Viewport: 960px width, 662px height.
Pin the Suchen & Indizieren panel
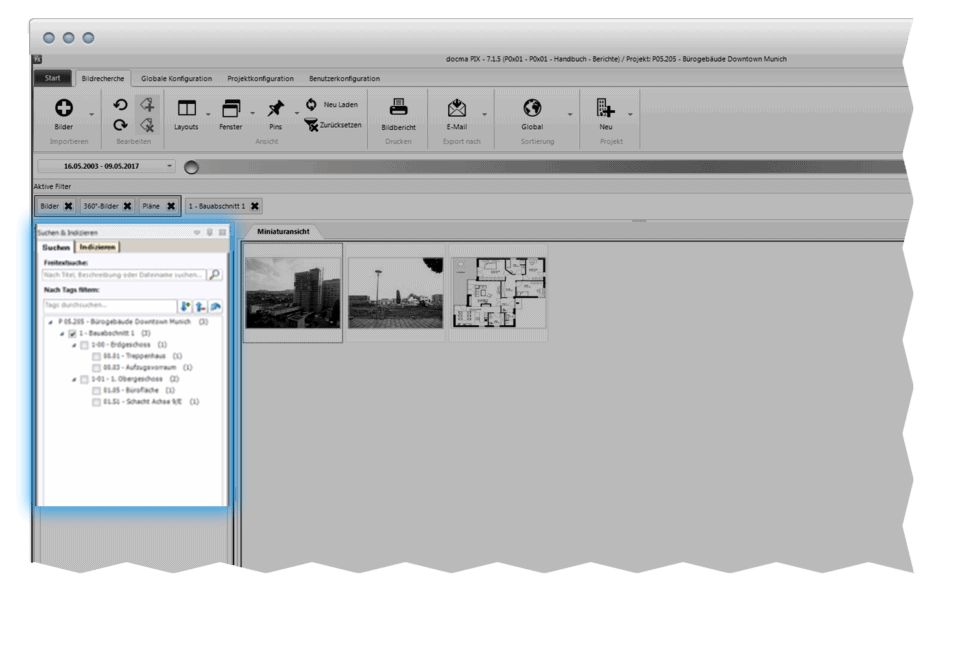(x=209, y=233)
